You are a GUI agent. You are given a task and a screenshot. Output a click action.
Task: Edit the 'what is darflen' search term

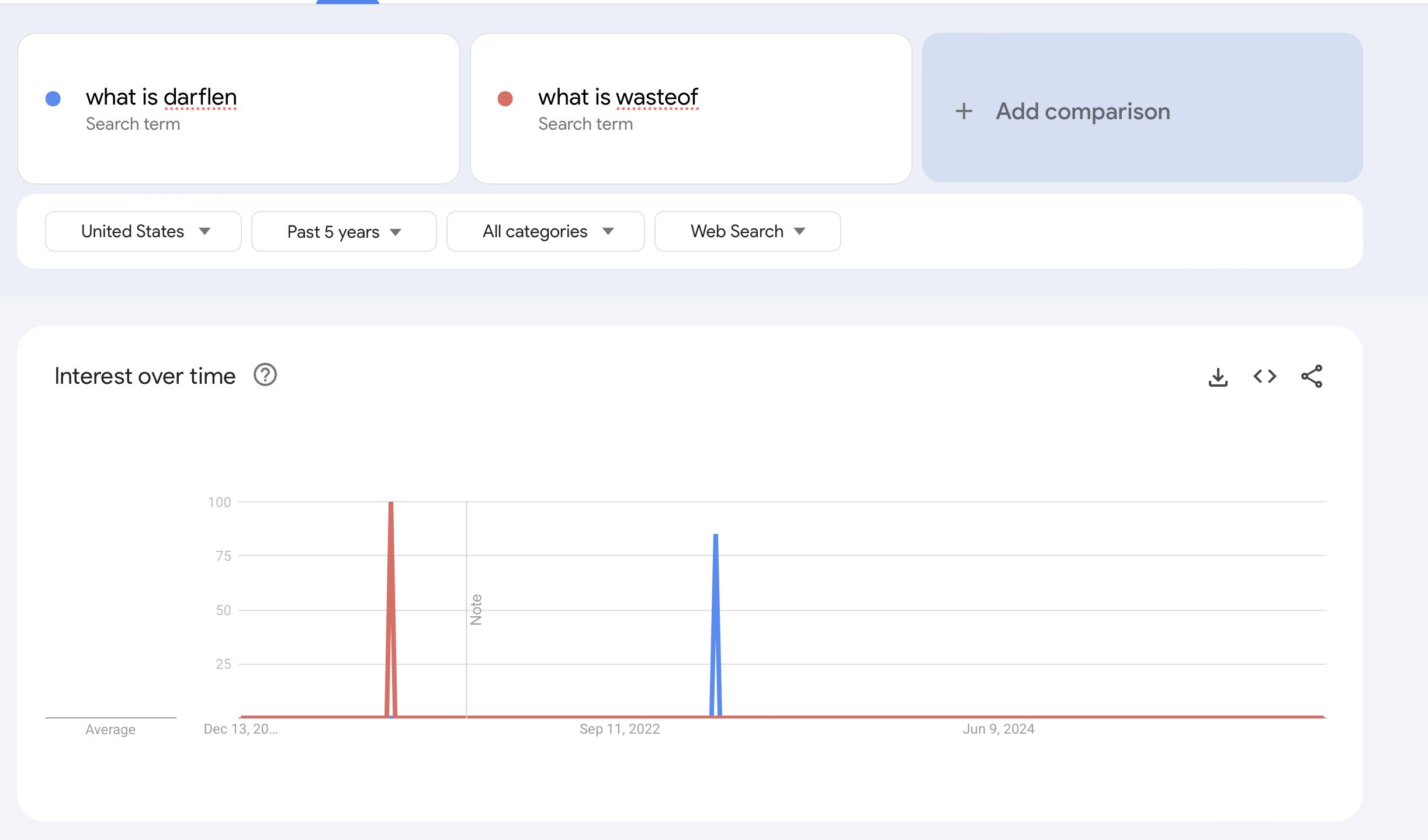[x=161, y=97]
